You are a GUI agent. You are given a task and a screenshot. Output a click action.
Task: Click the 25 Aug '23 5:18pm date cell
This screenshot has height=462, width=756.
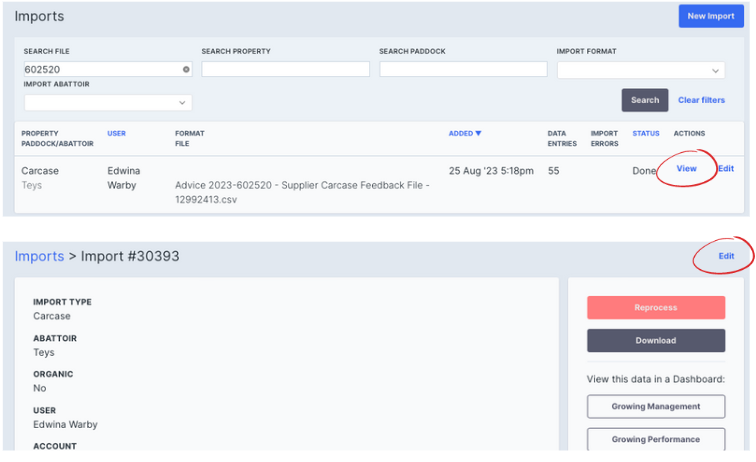491,171
